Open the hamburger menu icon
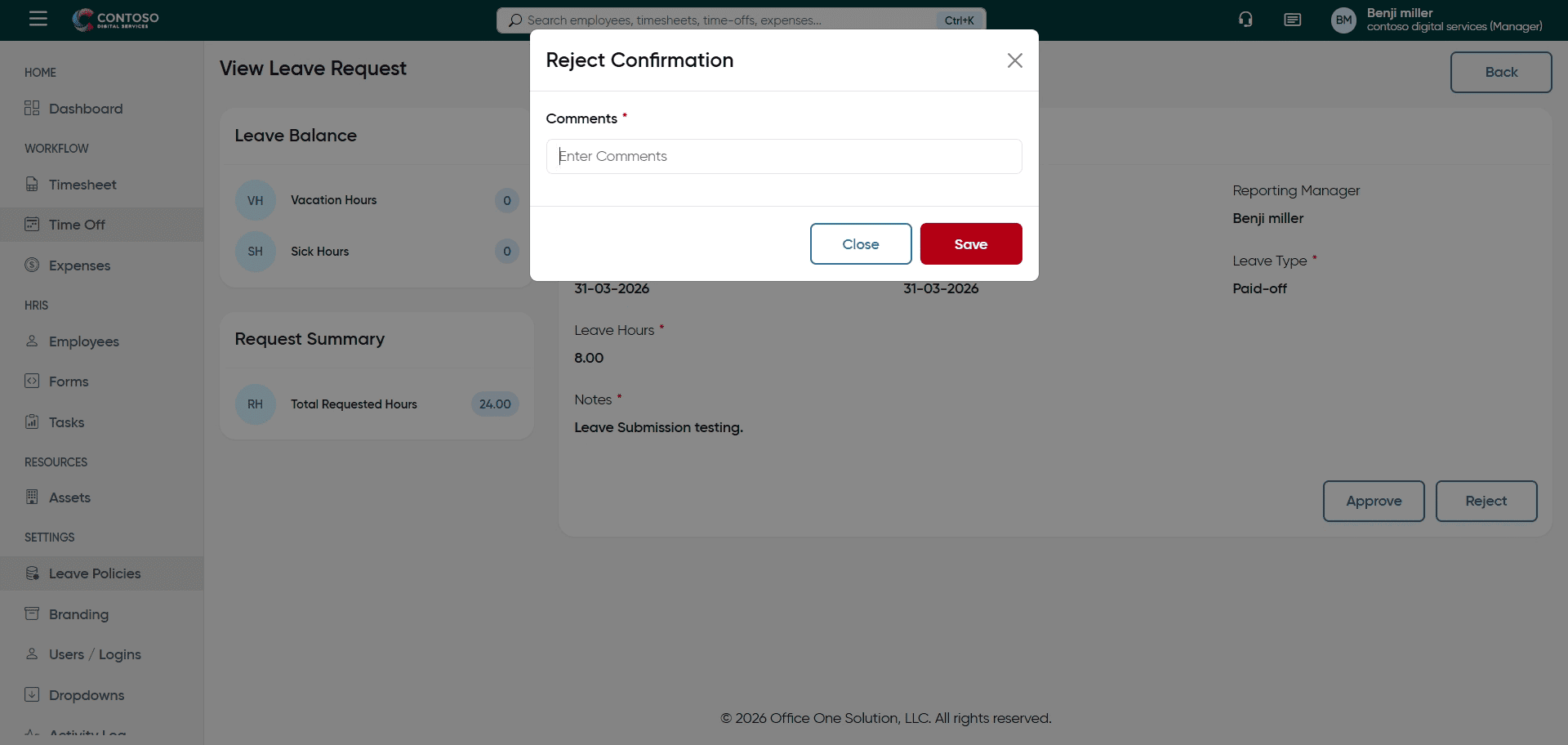The width and height of the screenshot is (1568, 745). coord(38,19)
